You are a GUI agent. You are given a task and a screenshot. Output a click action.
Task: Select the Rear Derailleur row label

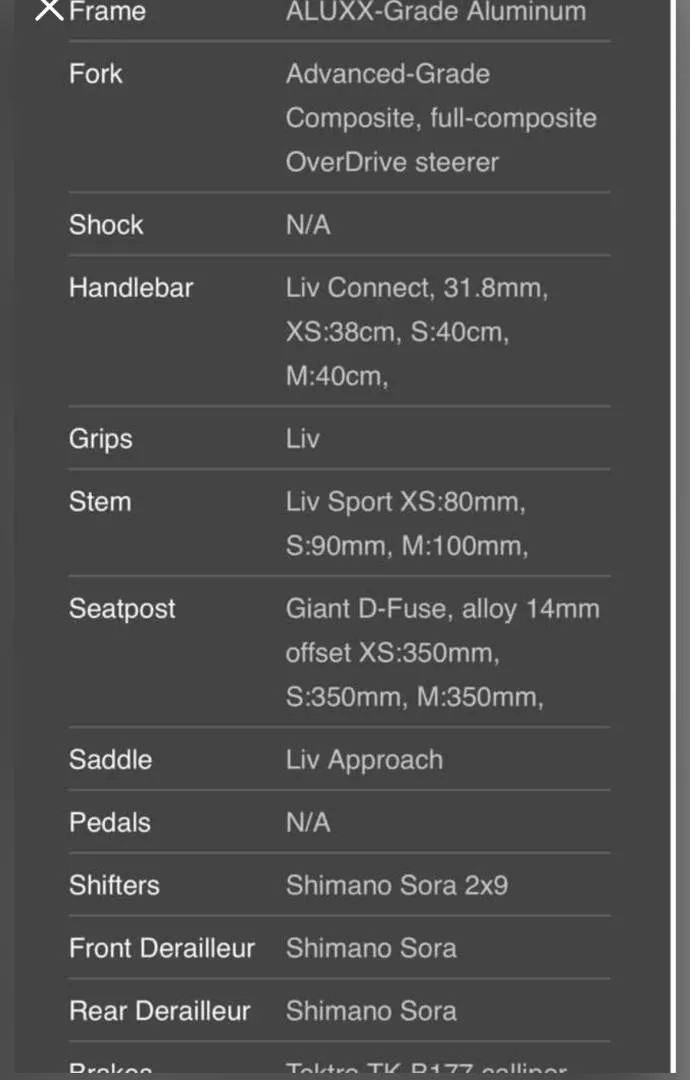coord(159,1012)
